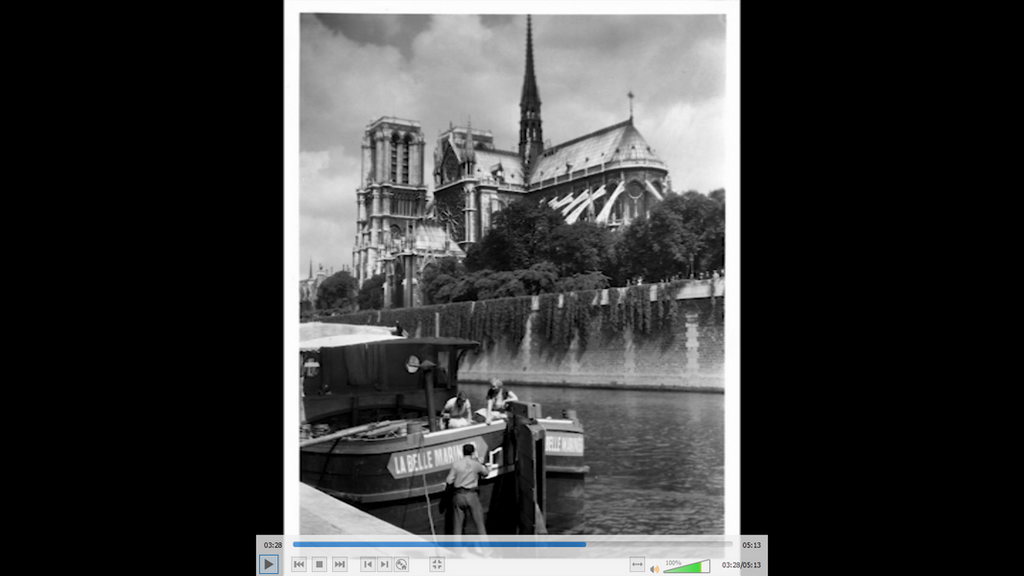Click the 05:13 duration label right of seek bar
Screen dimensions: 1024x576
[x=751, y=545]
